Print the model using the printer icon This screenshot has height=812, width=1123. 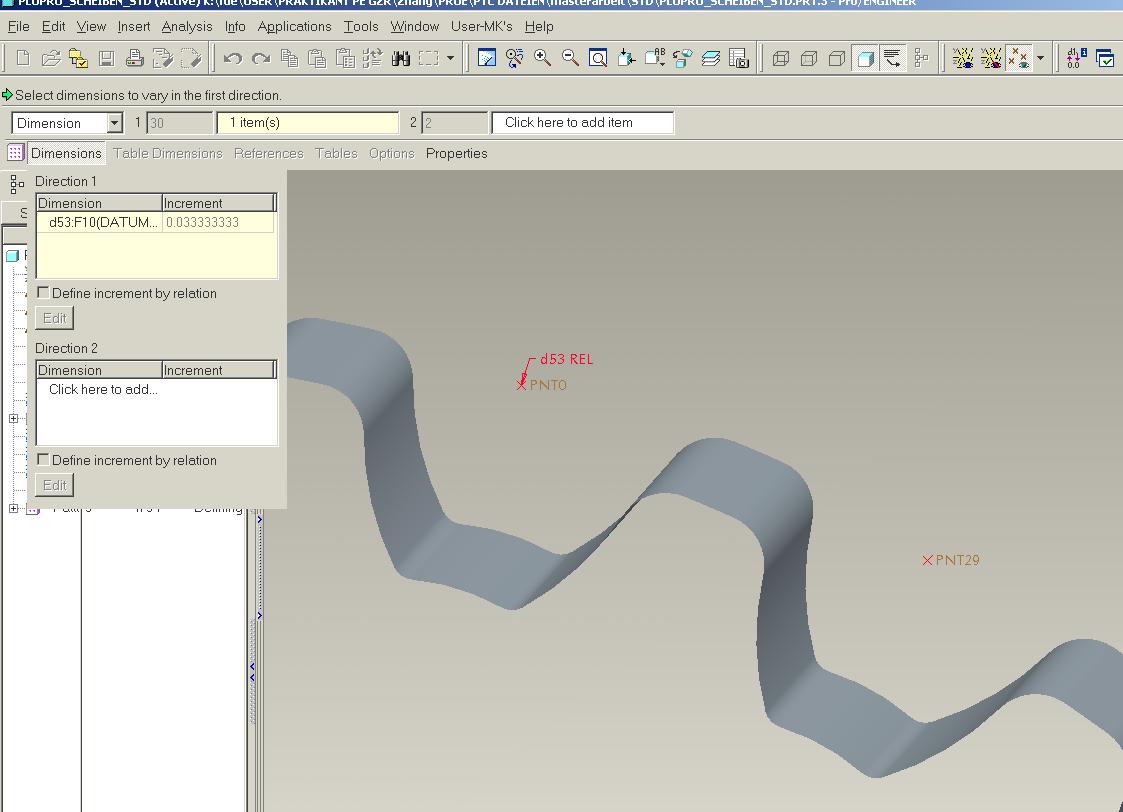coord(135,58)
